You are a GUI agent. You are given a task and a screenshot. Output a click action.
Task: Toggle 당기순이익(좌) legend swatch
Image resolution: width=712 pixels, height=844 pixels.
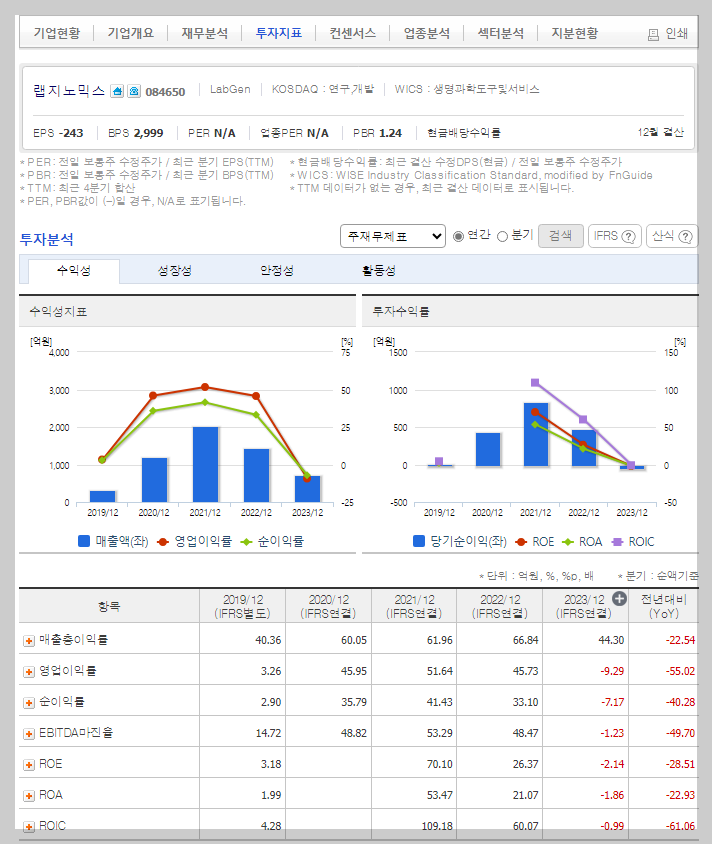coord(419,541)
